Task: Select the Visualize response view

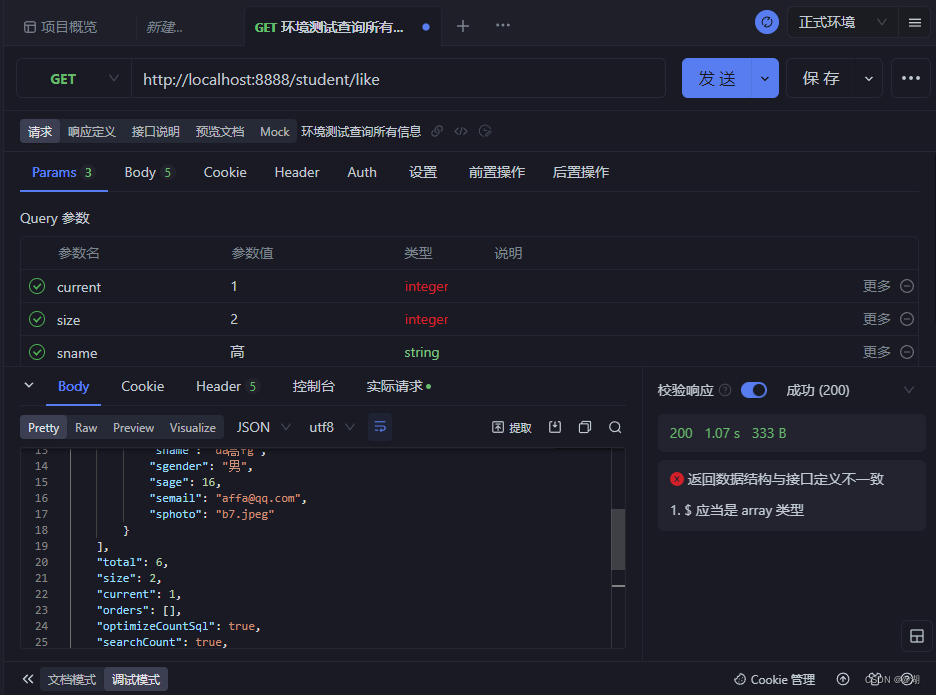Action: point(192,428)
